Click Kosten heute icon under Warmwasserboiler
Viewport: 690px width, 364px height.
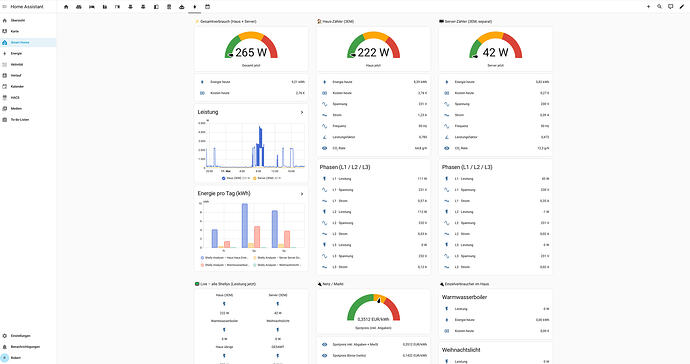[x=447, y=331]
